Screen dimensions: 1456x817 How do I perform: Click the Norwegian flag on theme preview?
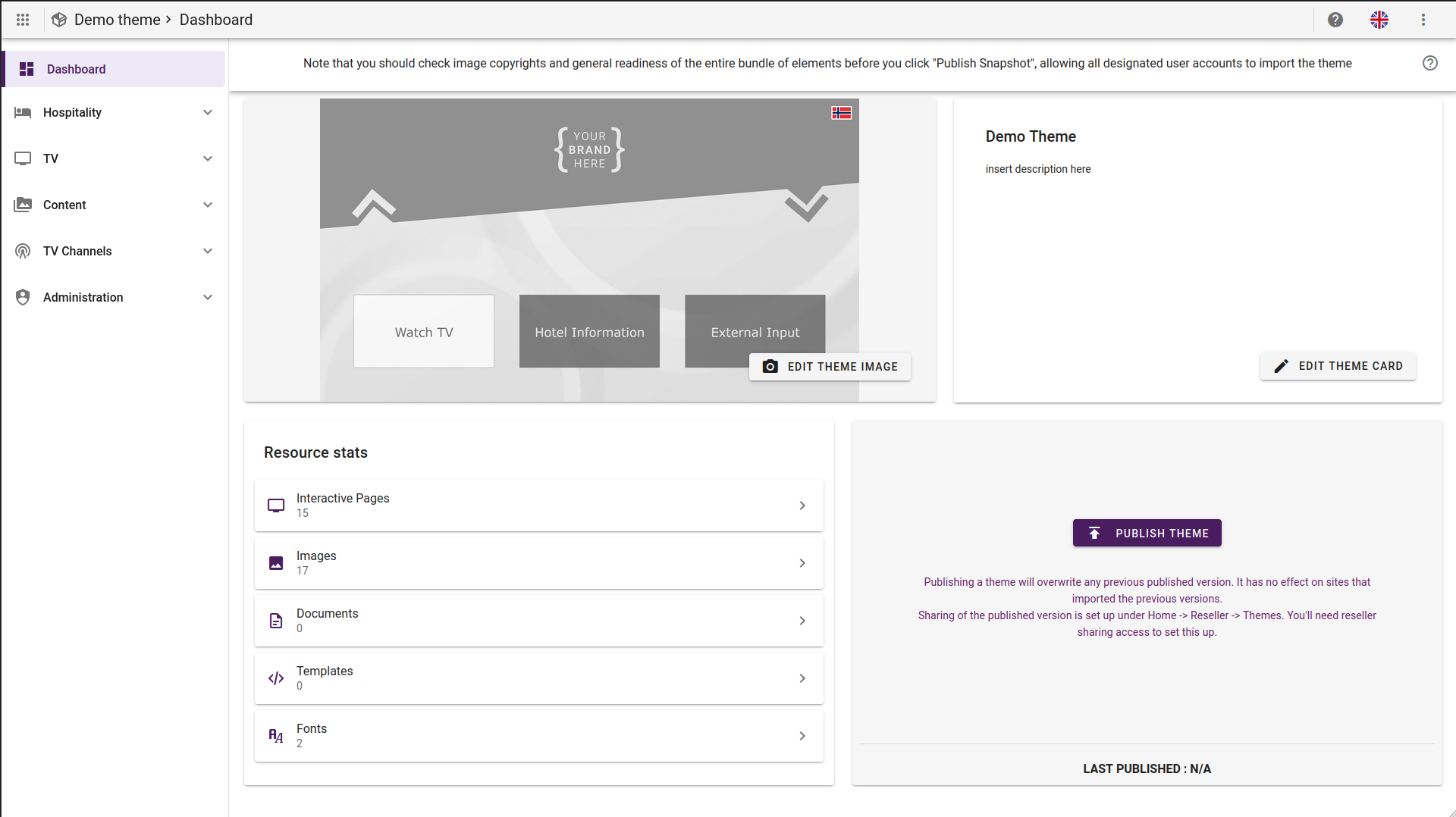(x=841, y=113)
